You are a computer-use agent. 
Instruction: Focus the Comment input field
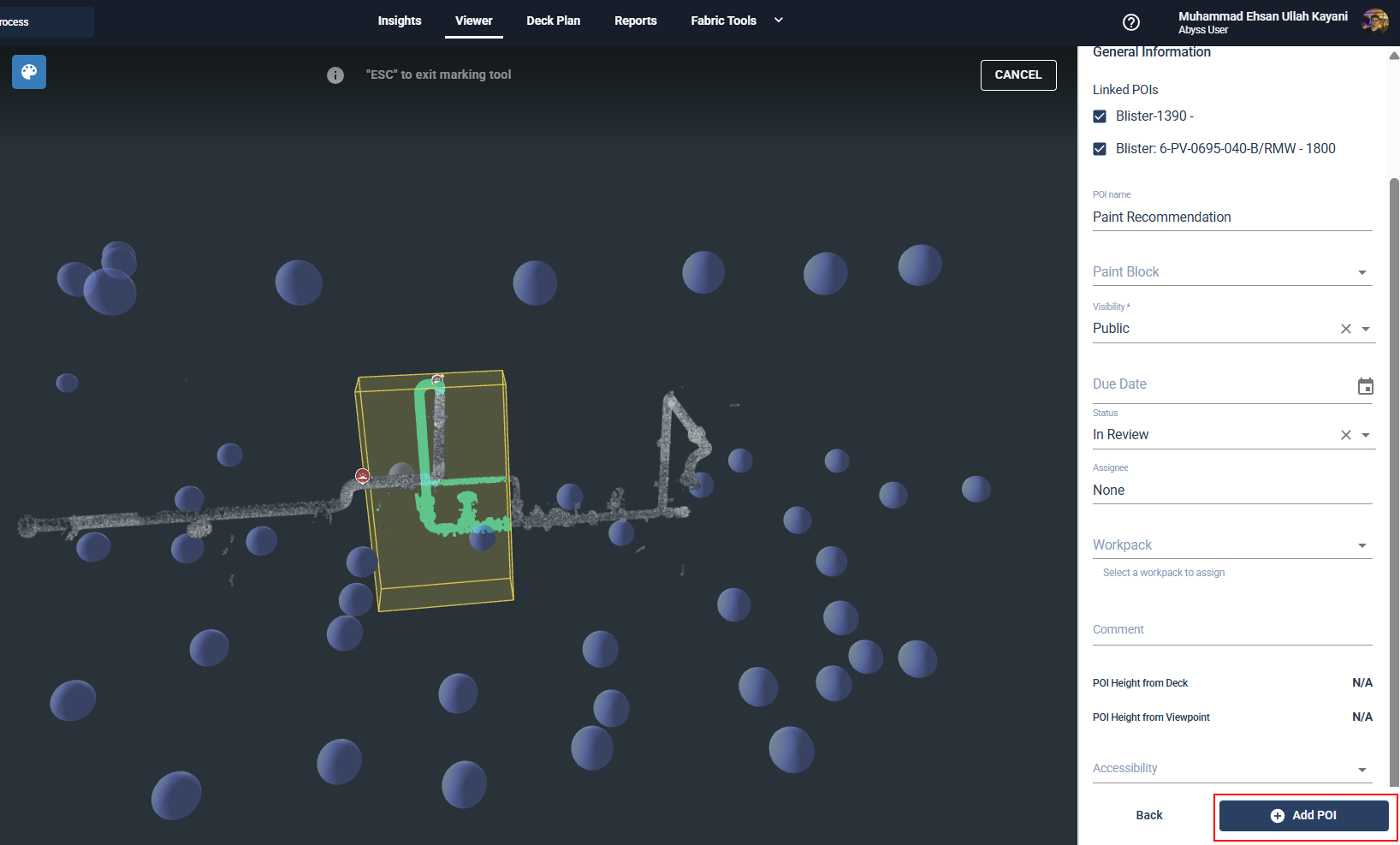point(1231,630)
